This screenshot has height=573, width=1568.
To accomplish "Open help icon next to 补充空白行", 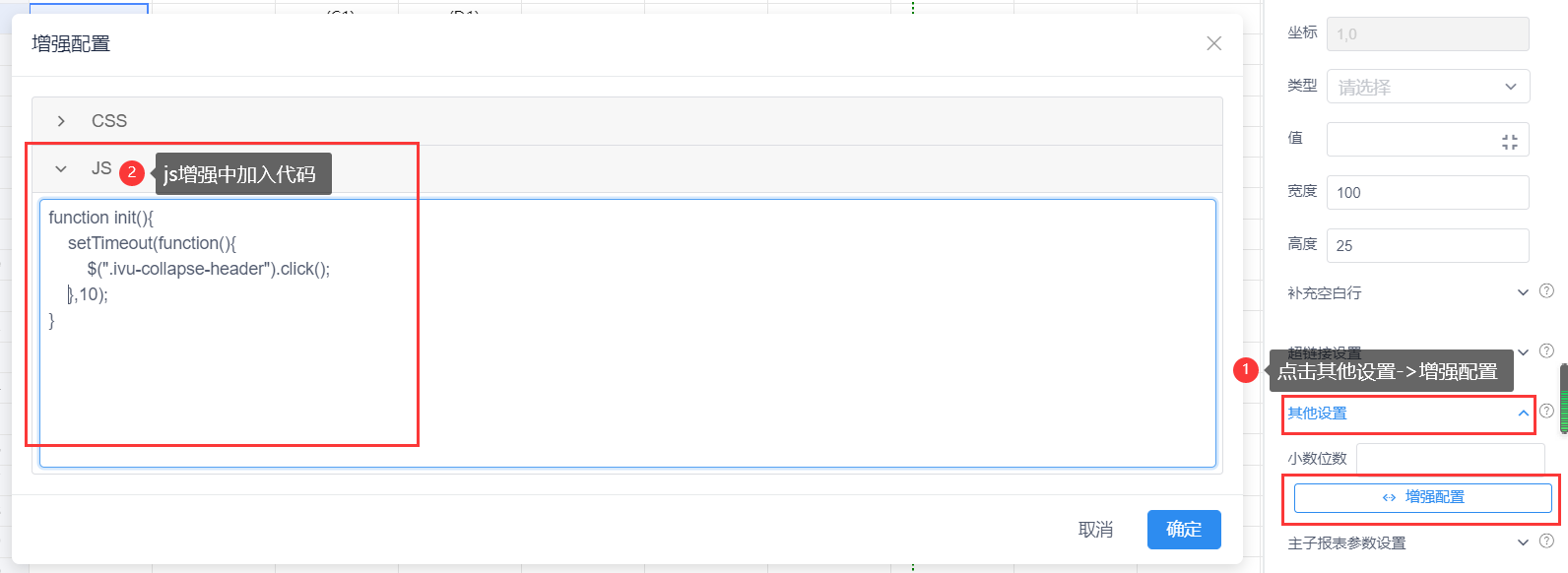I will (1546, 291).
